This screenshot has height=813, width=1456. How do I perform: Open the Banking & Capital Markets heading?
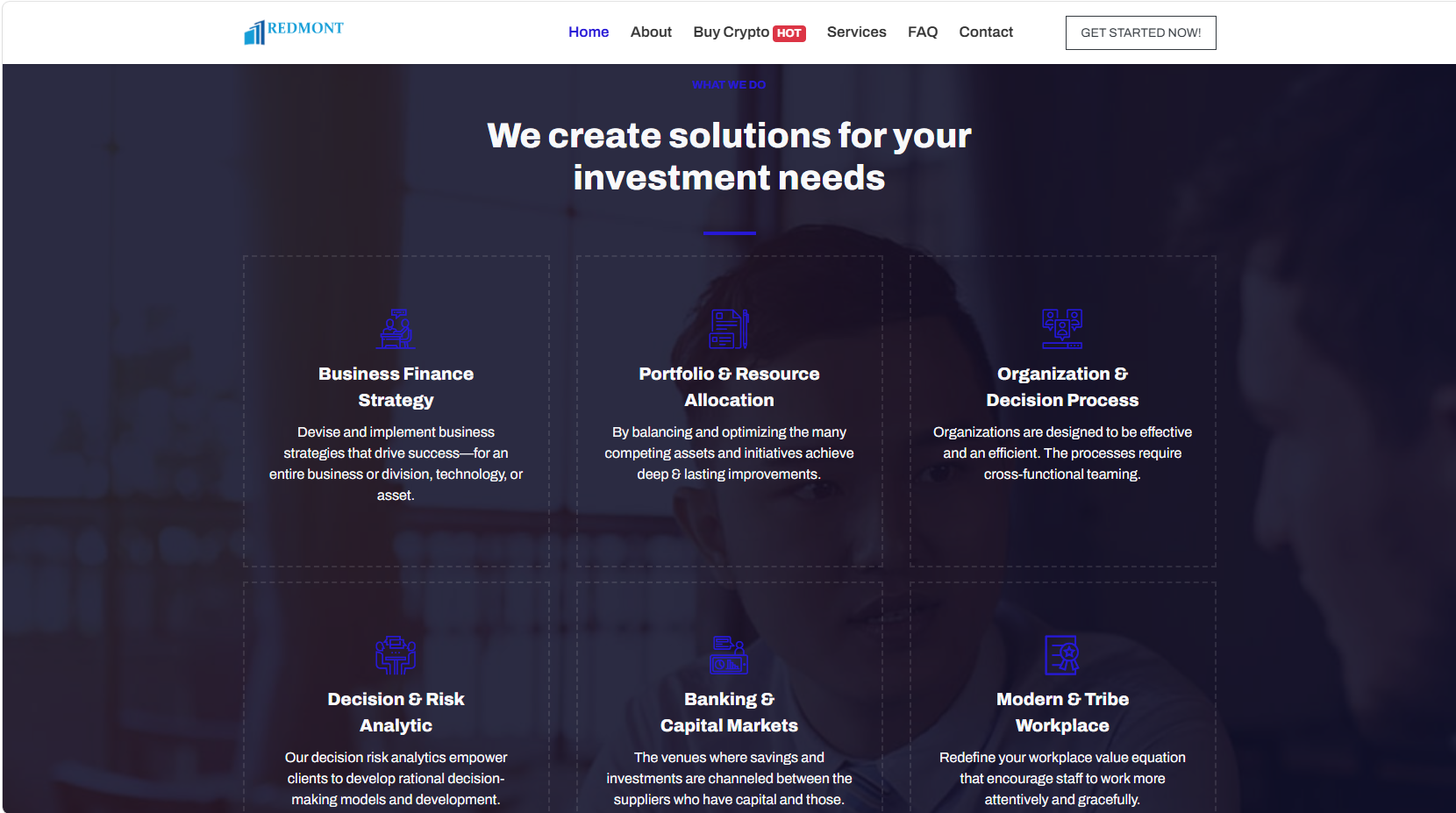point(730,712)
